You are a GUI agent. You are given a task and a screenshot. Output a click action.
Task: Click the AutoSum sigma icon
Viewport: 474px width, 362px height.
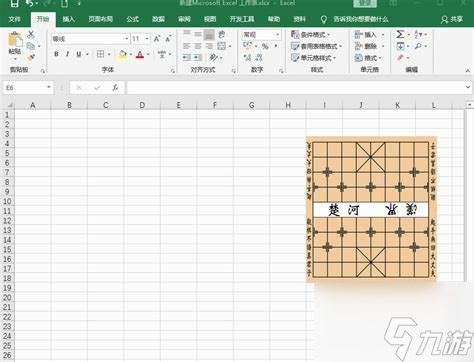tap(400, 34)
